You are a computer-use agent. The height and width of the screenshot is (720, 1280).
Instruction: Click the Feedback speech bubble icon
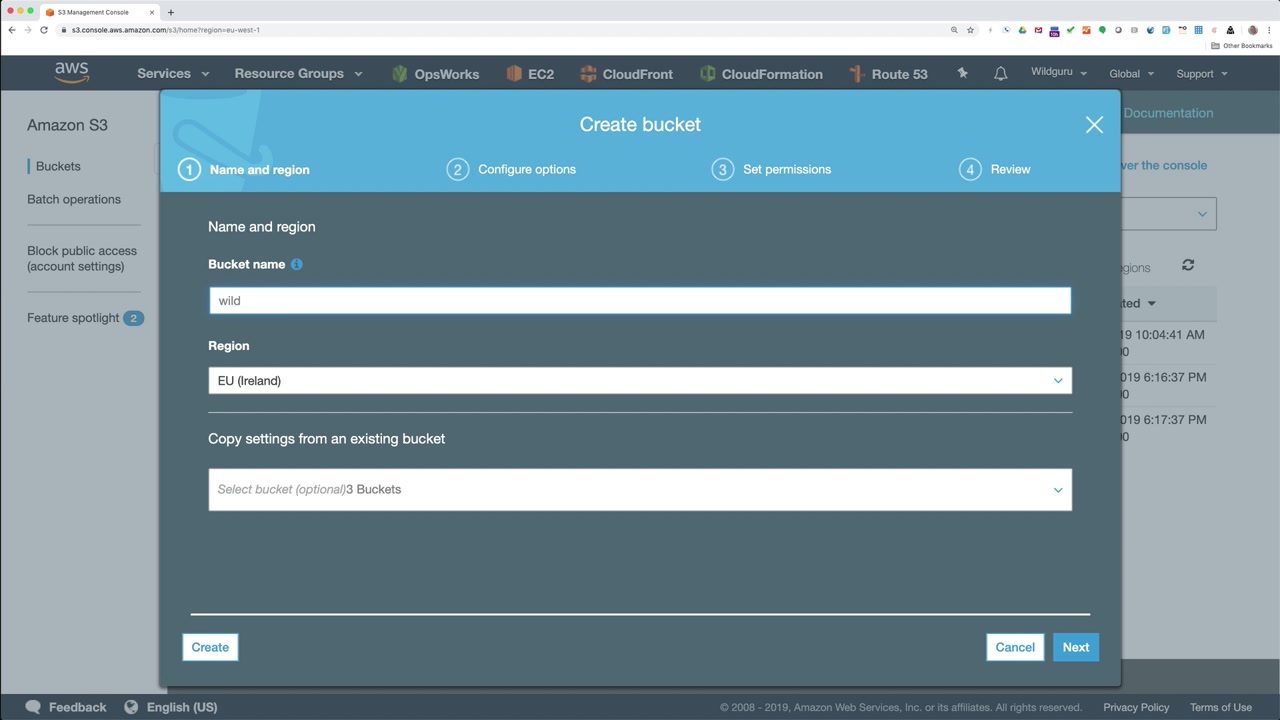[x=33, y=707]
